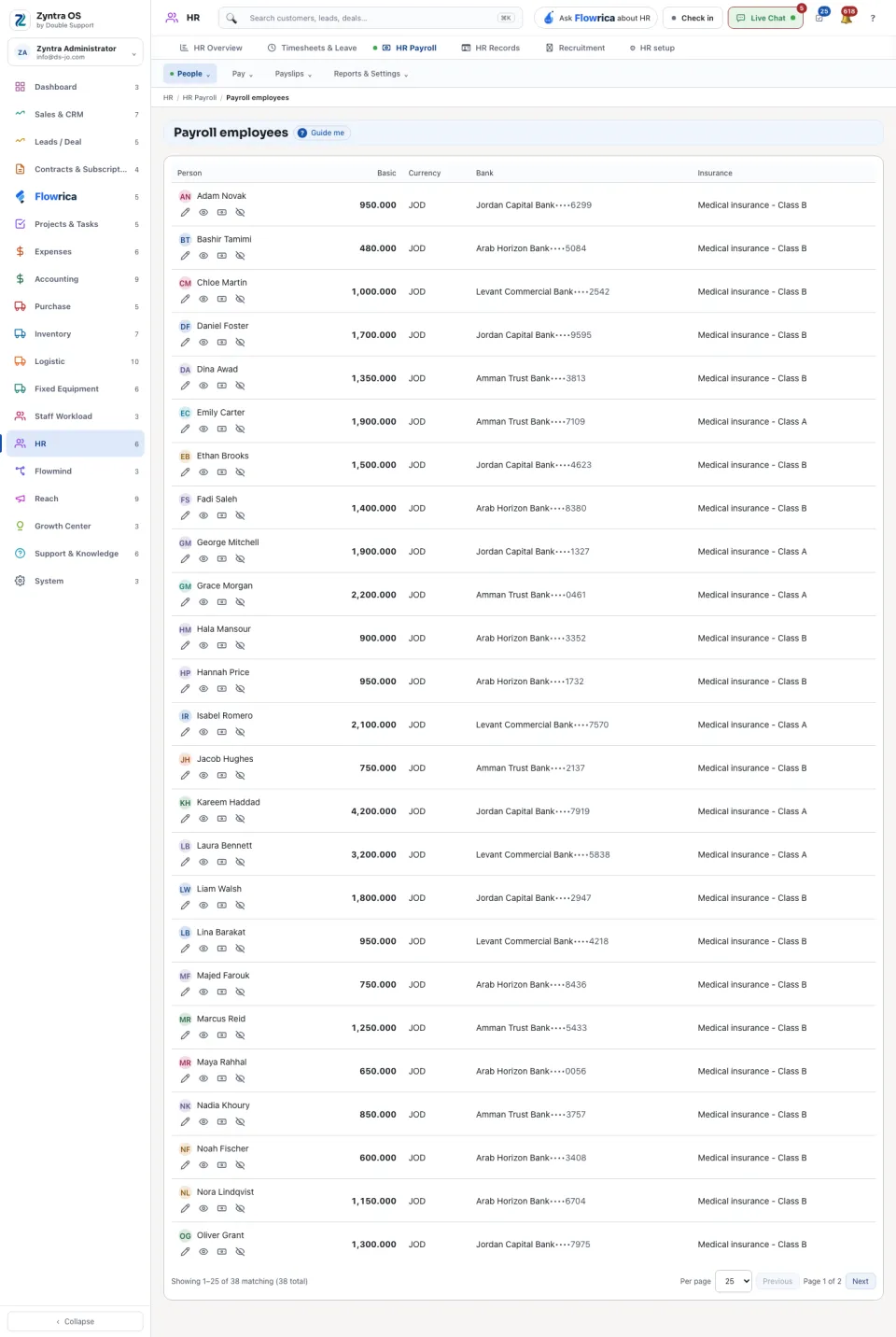
Task: Open the Flowmind sidebar module
Action: coord(76,471)
